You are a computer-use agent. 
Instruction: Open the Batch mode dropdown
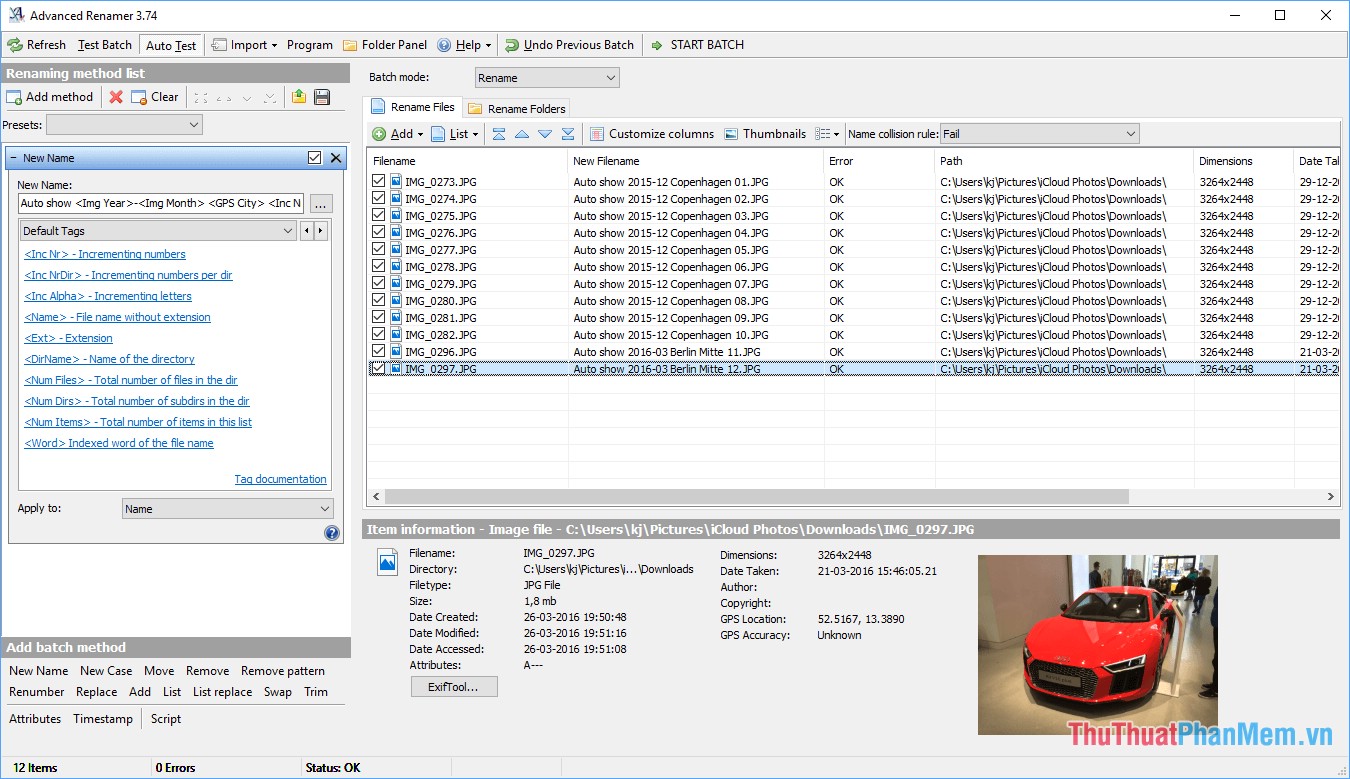[x=546, y=76]
